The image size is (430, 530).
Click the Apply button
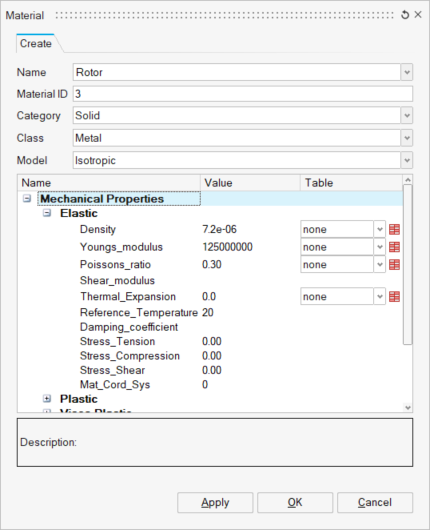point(215,503)
